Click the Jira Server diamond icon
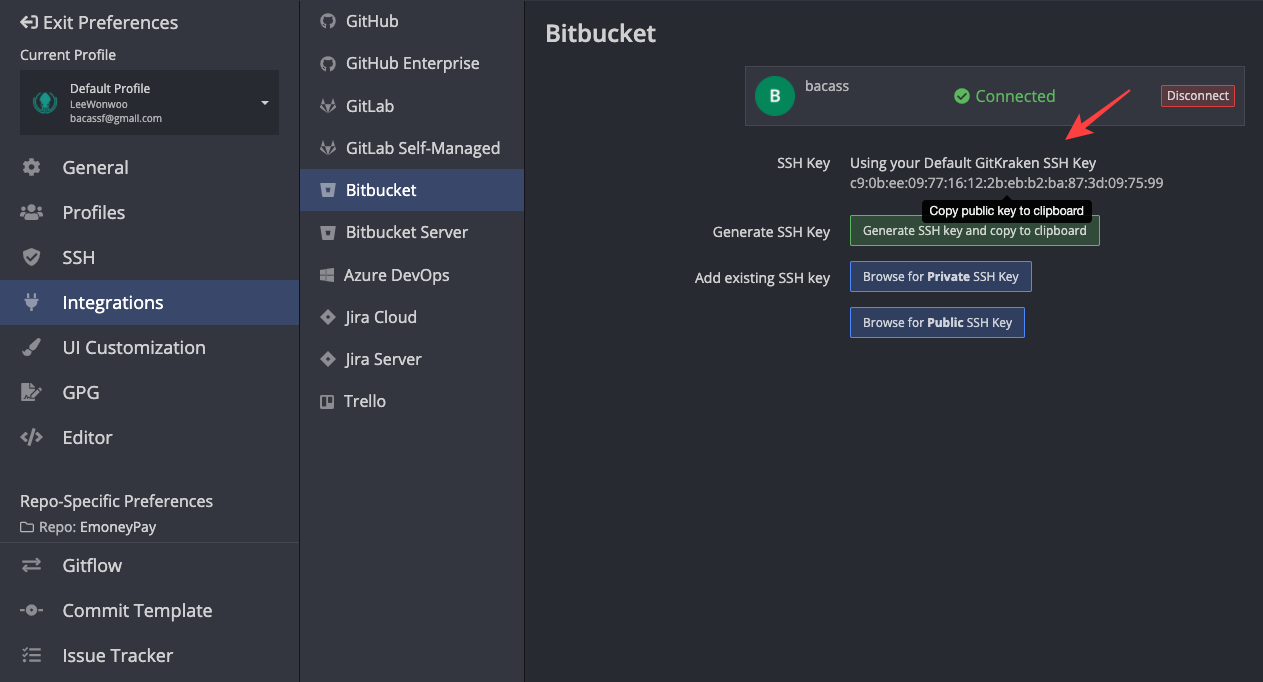1263x682 pixels. [x=327, y=359]
